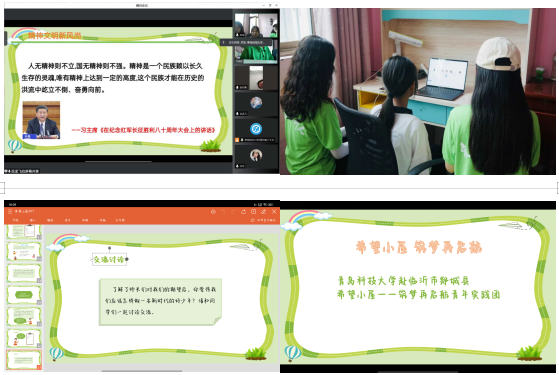559x375 pixels.
Task: Toggle microphone icon on bottom participant tile
Action: click(237, 166)
